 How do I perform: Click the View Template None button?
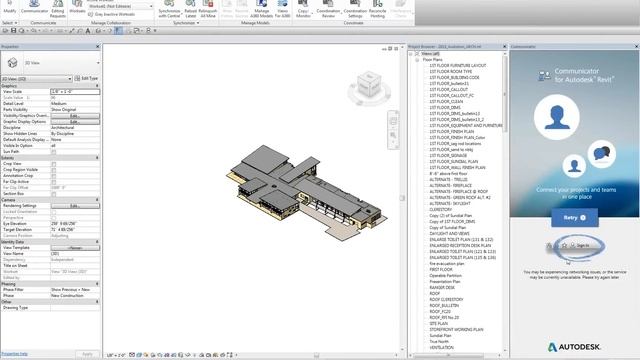[x=75, y=248]
